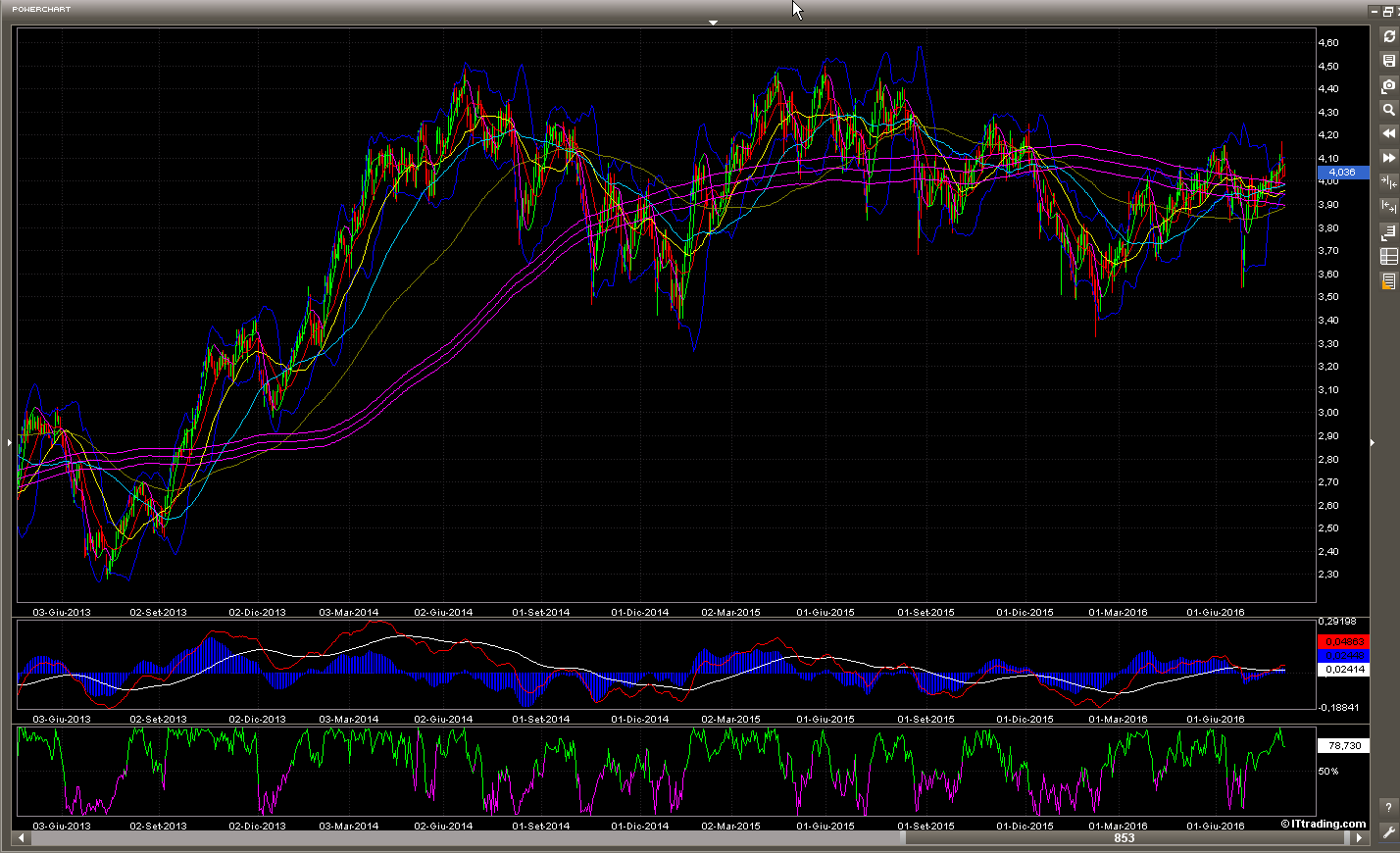The width and height of the screenshot is (1400, 853).
Task: Click the orange-cornered document list icon
Action: coord(1388,281)
